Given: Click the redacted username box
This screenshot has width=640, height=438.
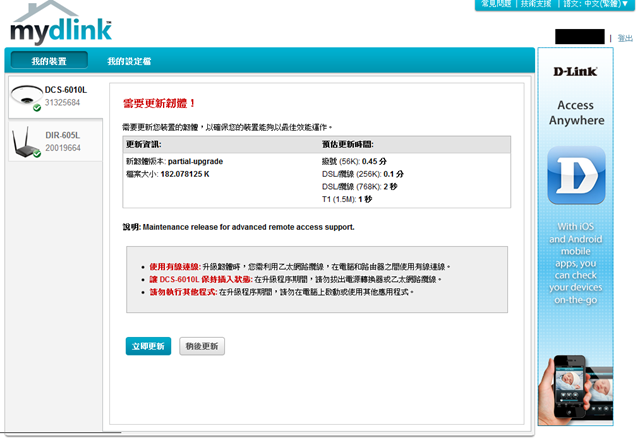Looking at the screenshot, I should [x=580, y=37].
